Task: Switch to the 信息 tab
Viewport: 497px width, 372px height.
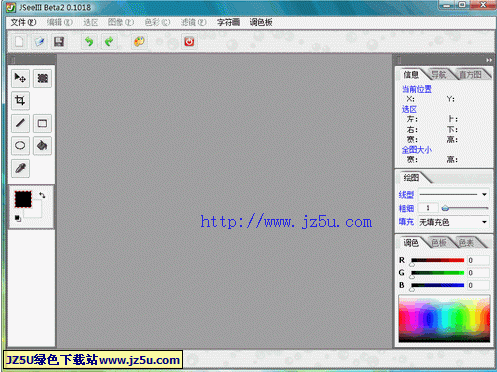Action: 411,75
